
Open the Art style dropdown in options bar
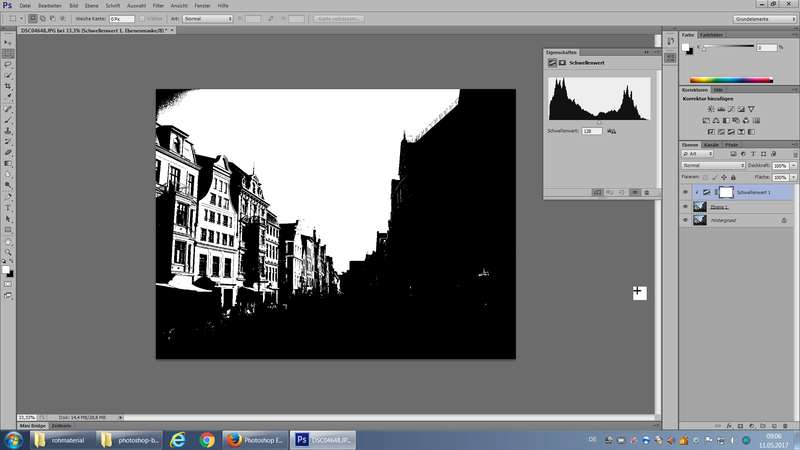coord(208,18)
